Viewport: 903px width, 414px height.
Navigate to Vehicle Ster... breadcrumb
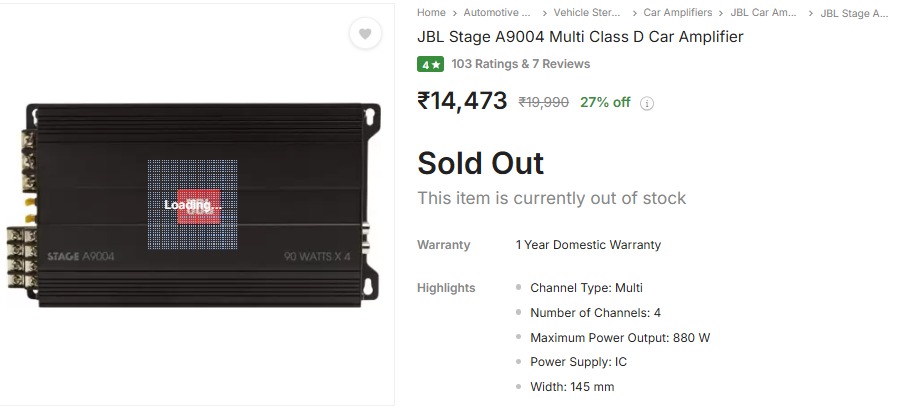tap(587, 13)
